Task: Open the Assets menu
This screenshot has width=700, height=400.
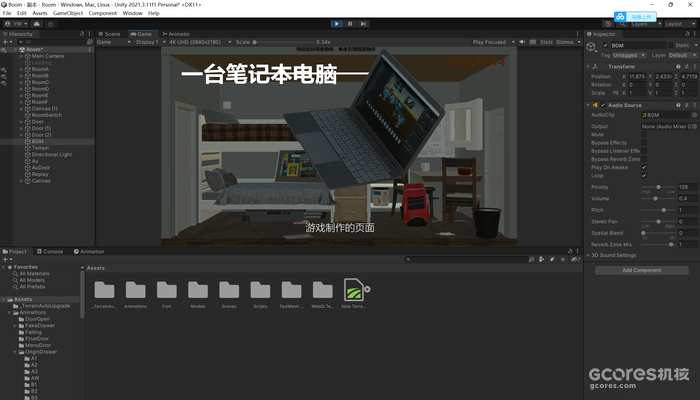Action: 40,13
